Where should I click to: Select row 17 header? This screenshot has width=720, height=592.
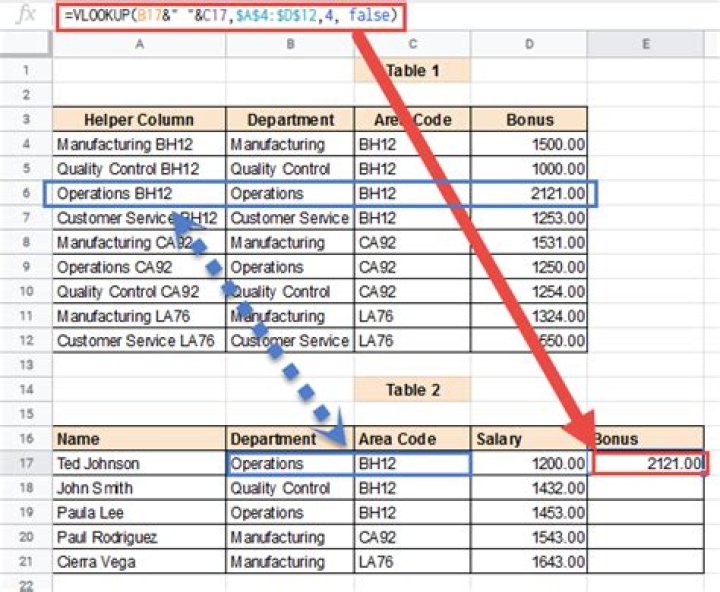point(26,463)
